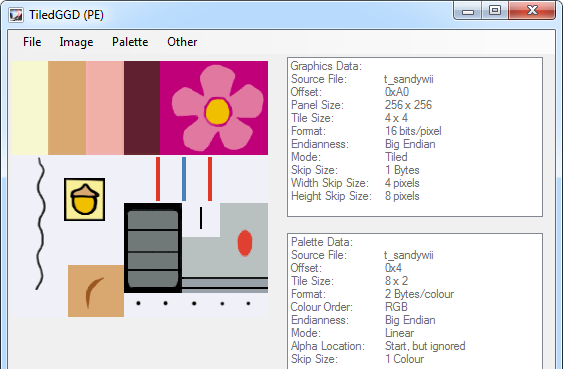Screen dimensions: 563x369
Task: Maximize the TiledGGD window
Action: click(494, 11)
